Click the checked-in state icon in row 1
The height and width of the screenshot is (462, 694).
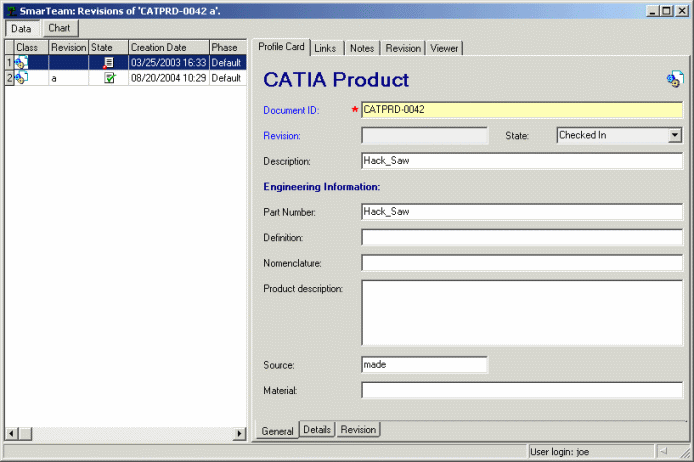click(x=109, y=62)
